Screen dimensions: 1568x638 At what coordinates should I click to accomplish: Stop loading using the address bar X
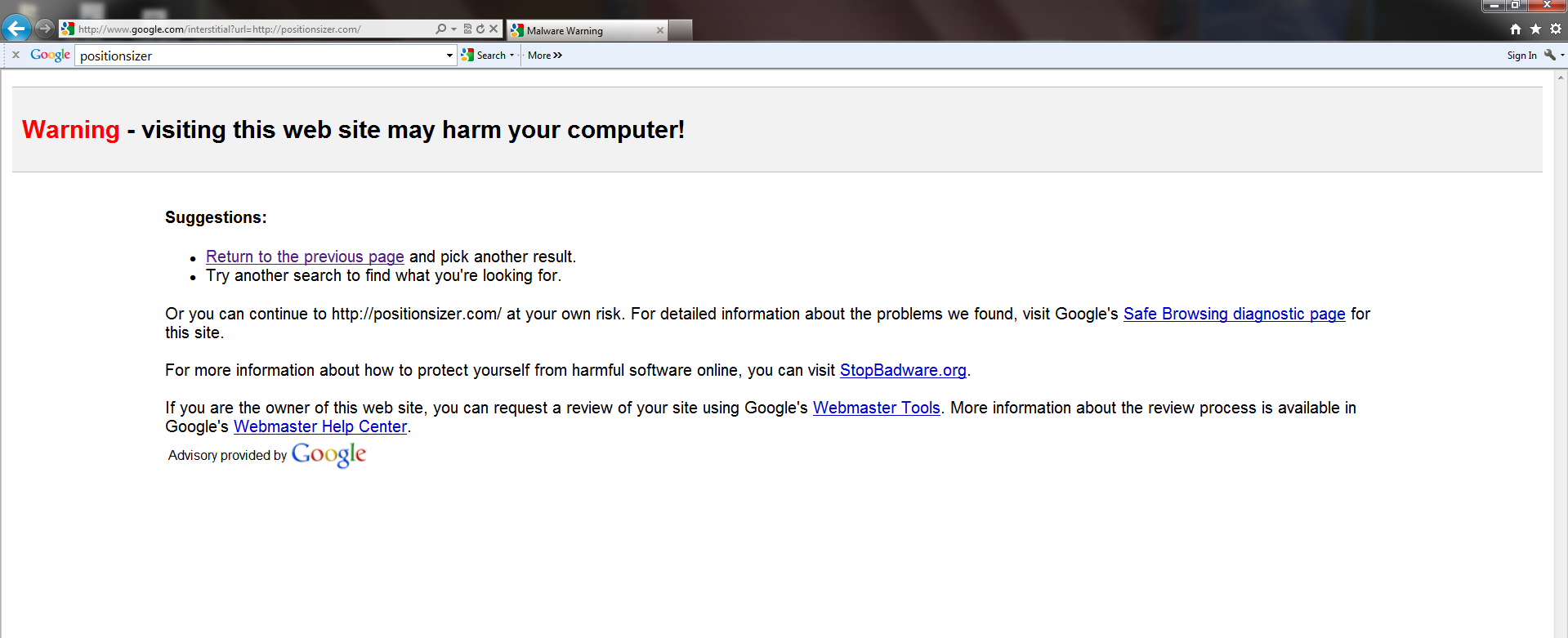[x=494, y=29]
